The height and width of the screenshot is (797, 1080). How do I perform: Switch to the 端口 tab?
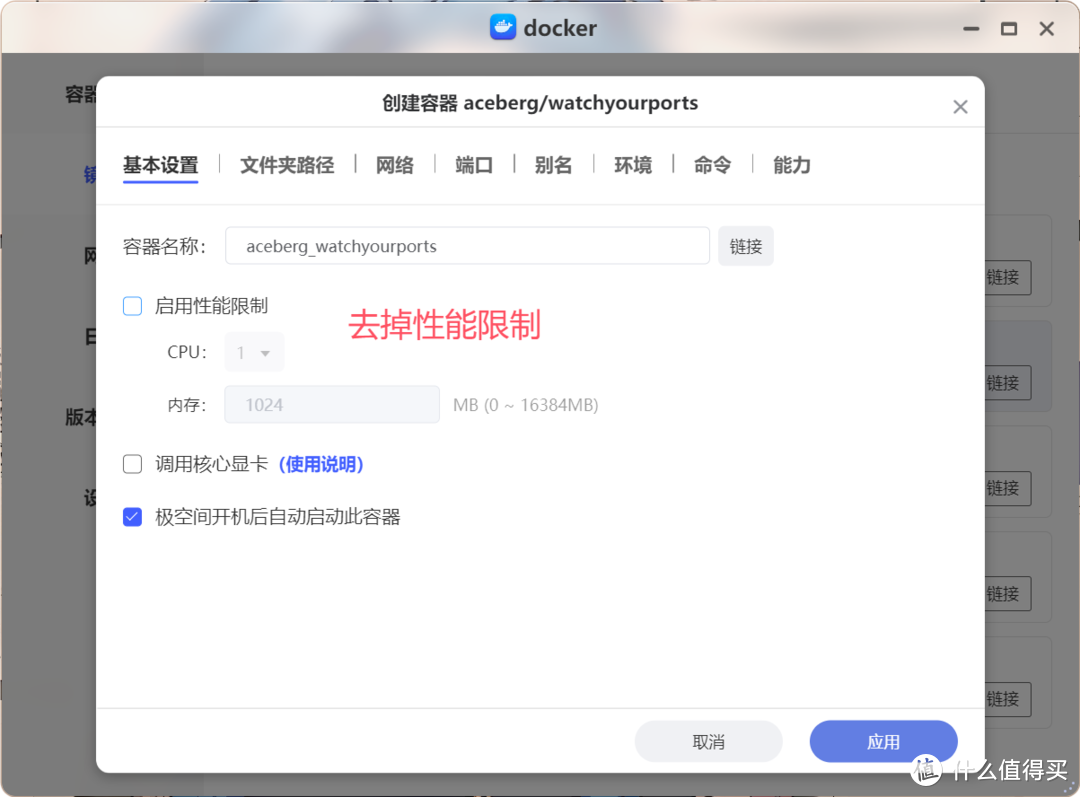[x=473, y=165]
